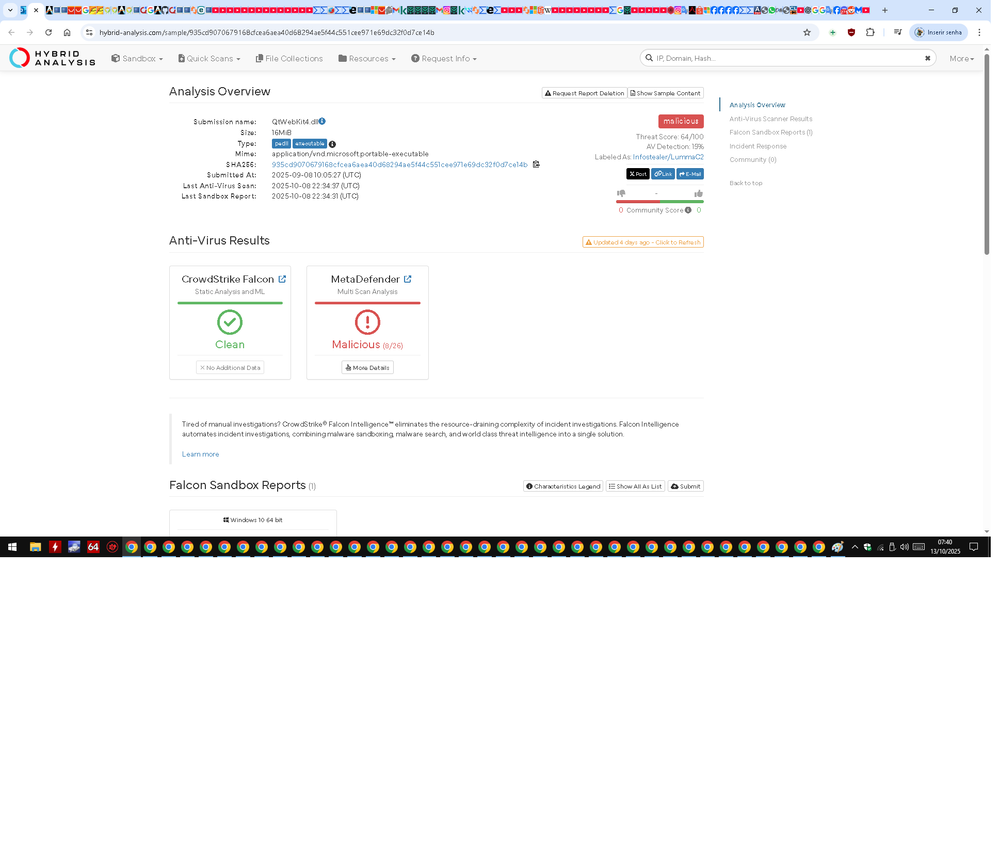This screenshot has height=861, width=999.
Task: Open the Request Info dropdown
Action: coord(445,59)
